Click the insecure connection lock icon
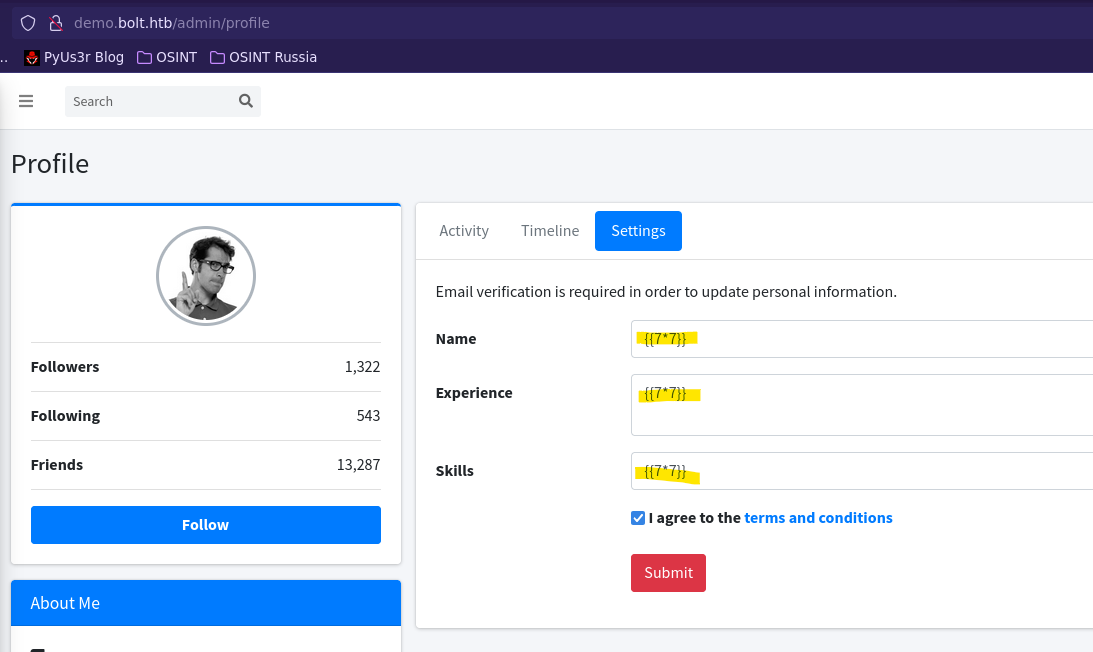This screenshot has width=1093, height=652. [56, 23]
